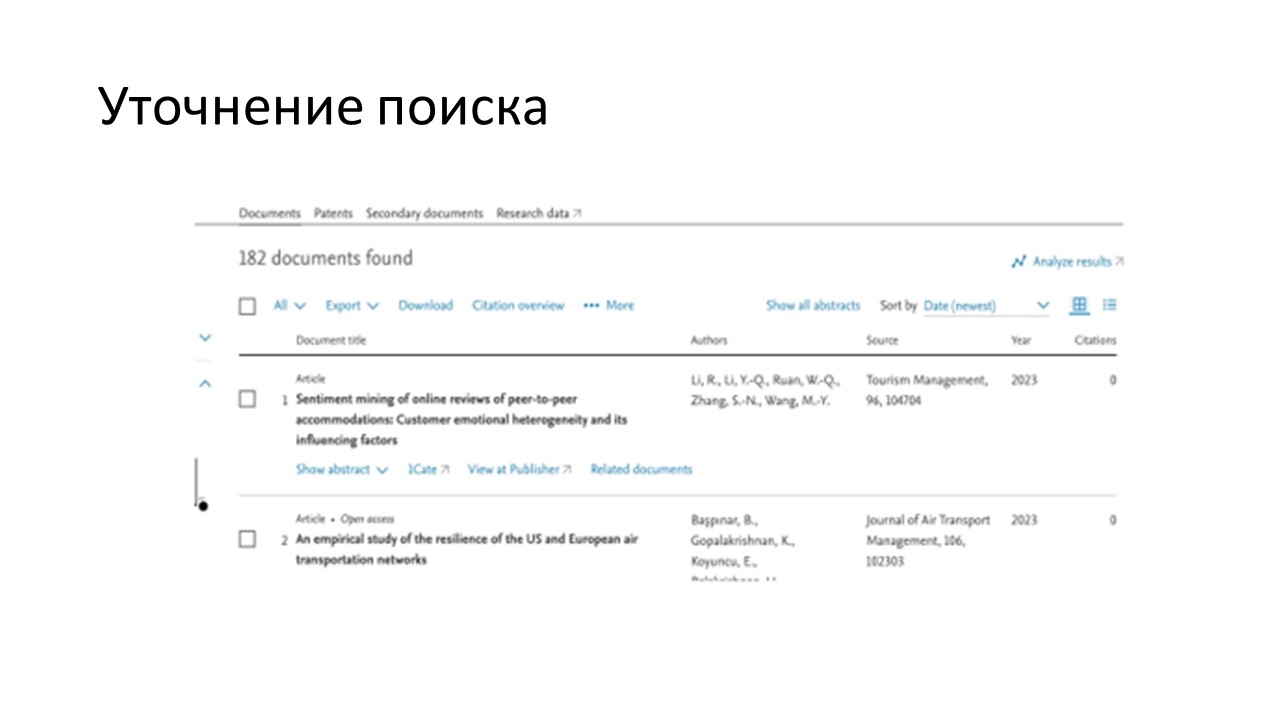Toggle the select-all documents checkbox

click(247, 307)
